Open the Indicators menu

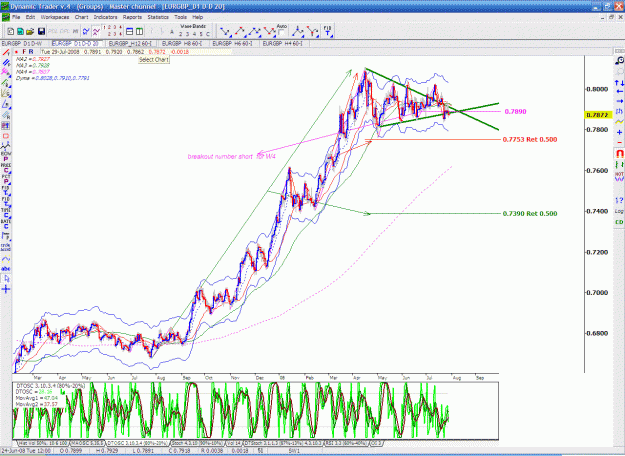click(106, 17)
